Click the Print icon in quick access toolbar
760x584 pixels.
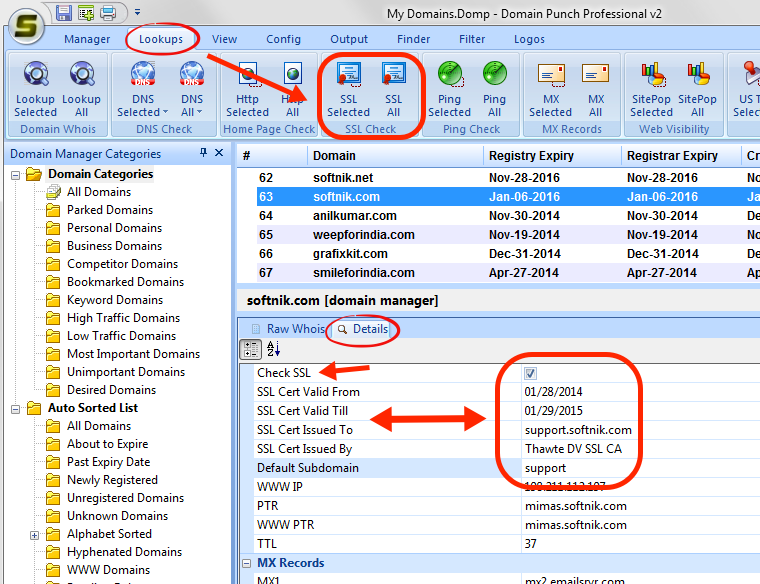pos(108,12)
